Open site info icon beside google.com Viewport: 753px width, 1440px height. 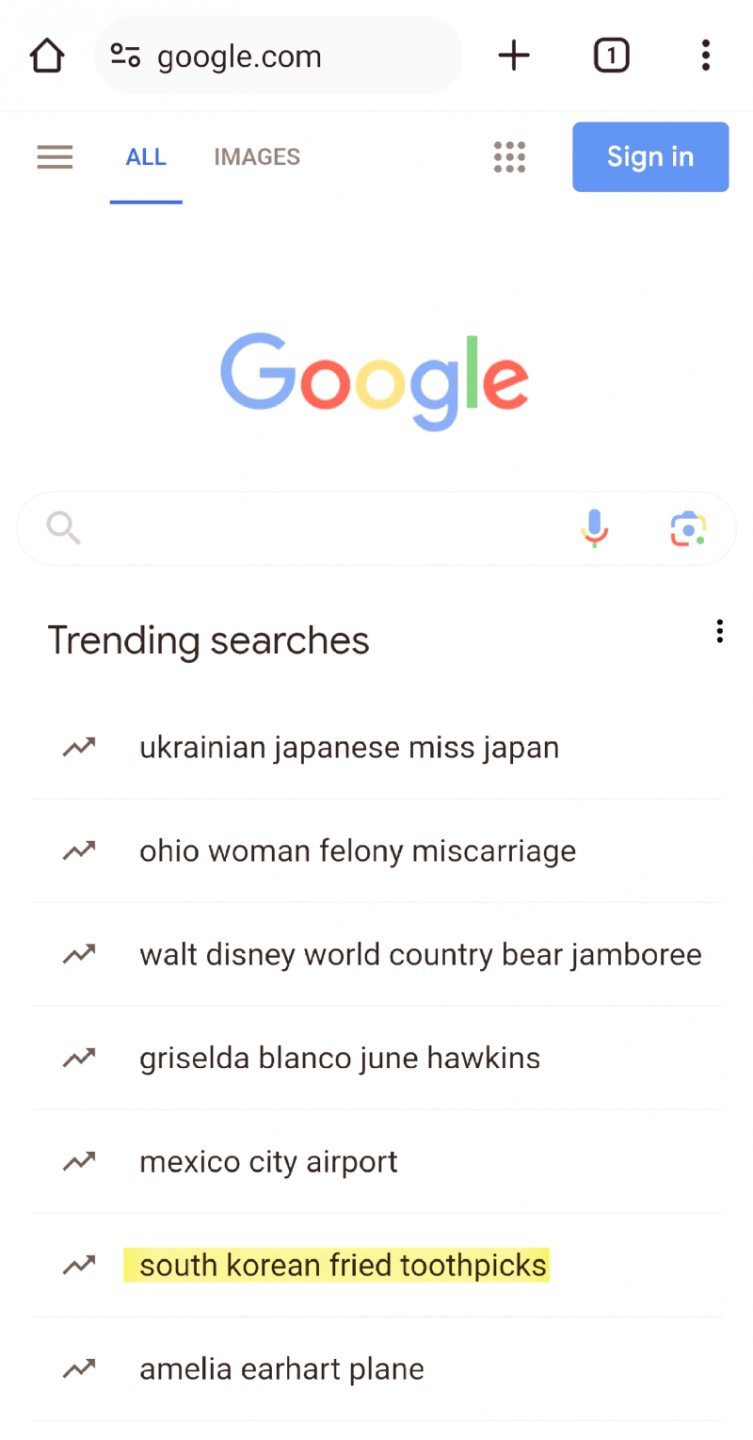click(125, 56)
